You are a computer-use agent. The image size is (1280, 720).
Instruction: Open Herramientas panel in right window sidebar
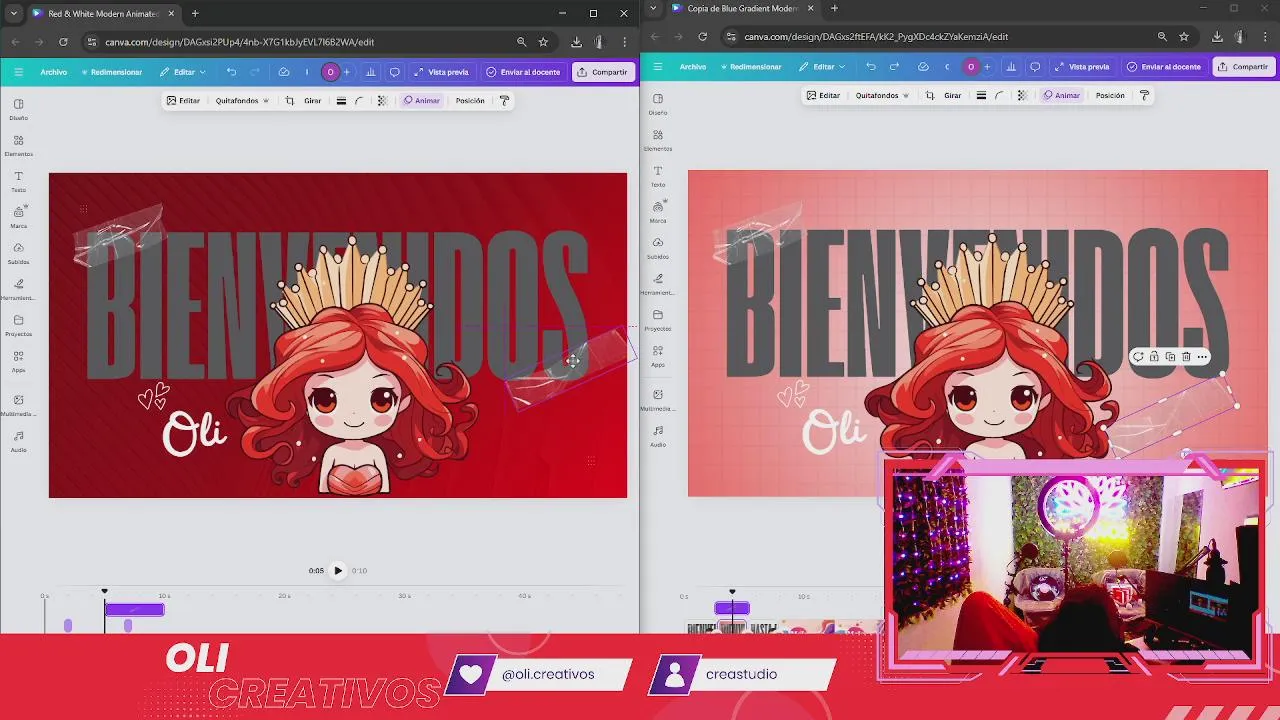[x=658, y=284]
